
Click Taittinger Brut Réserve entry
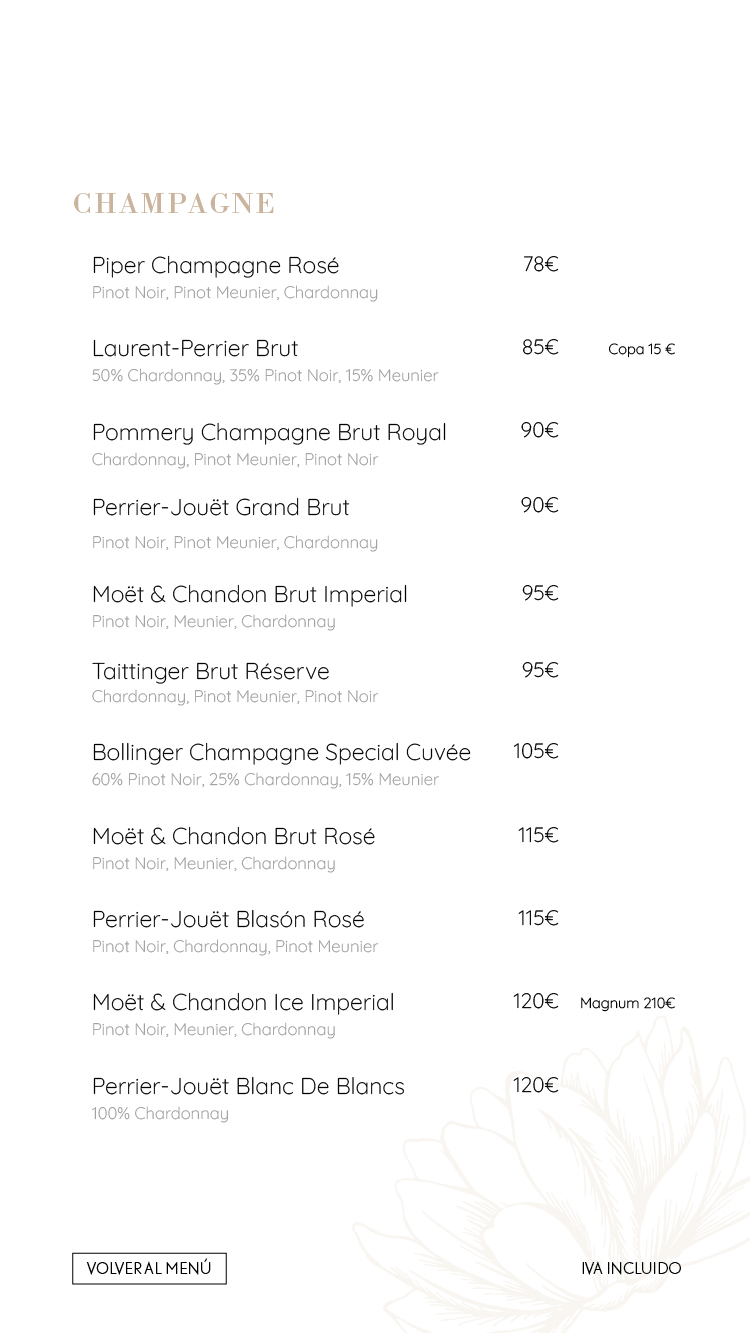tap(211, 671)
